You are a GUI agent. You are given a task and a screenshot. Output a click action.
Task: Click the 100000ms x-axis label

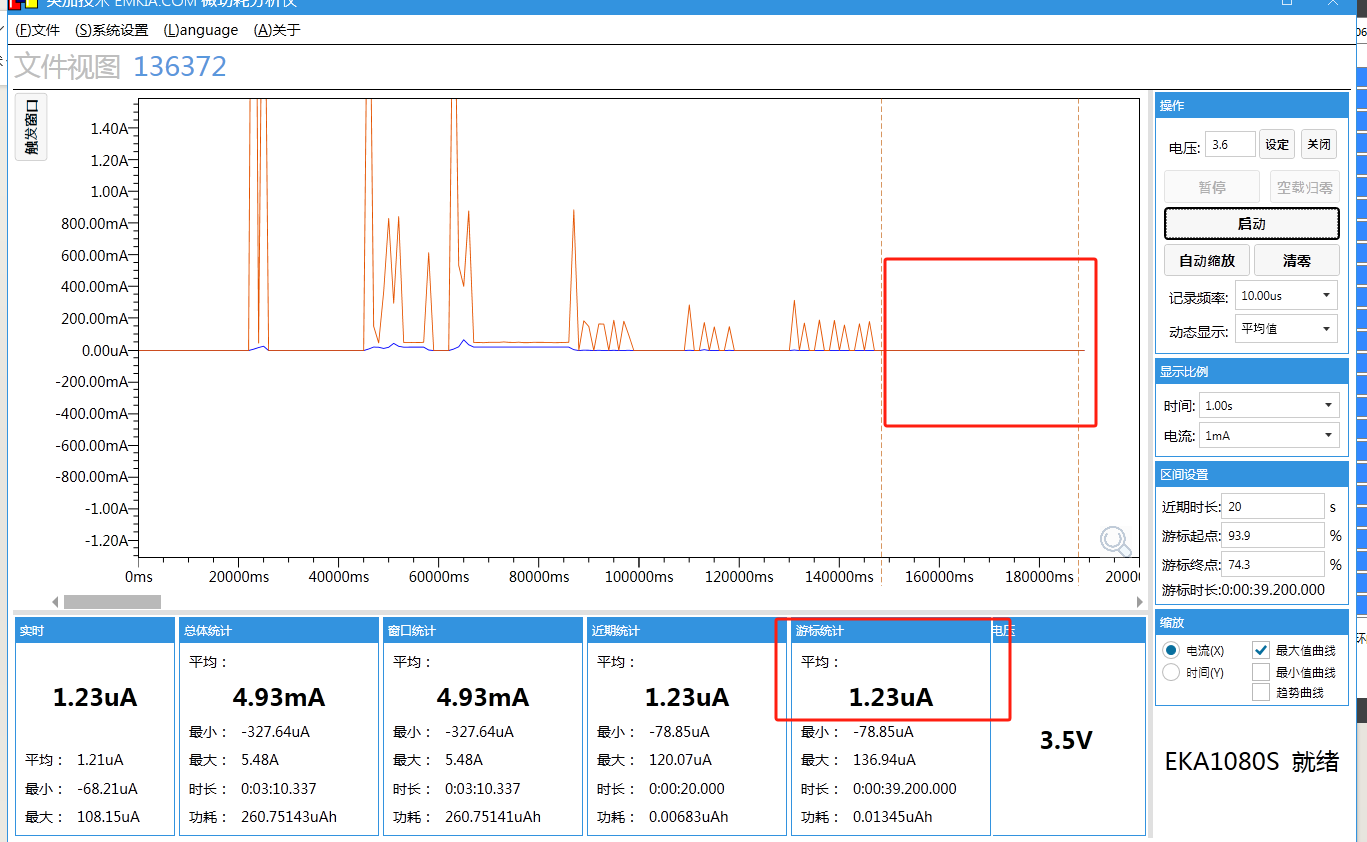click(639, 577)
